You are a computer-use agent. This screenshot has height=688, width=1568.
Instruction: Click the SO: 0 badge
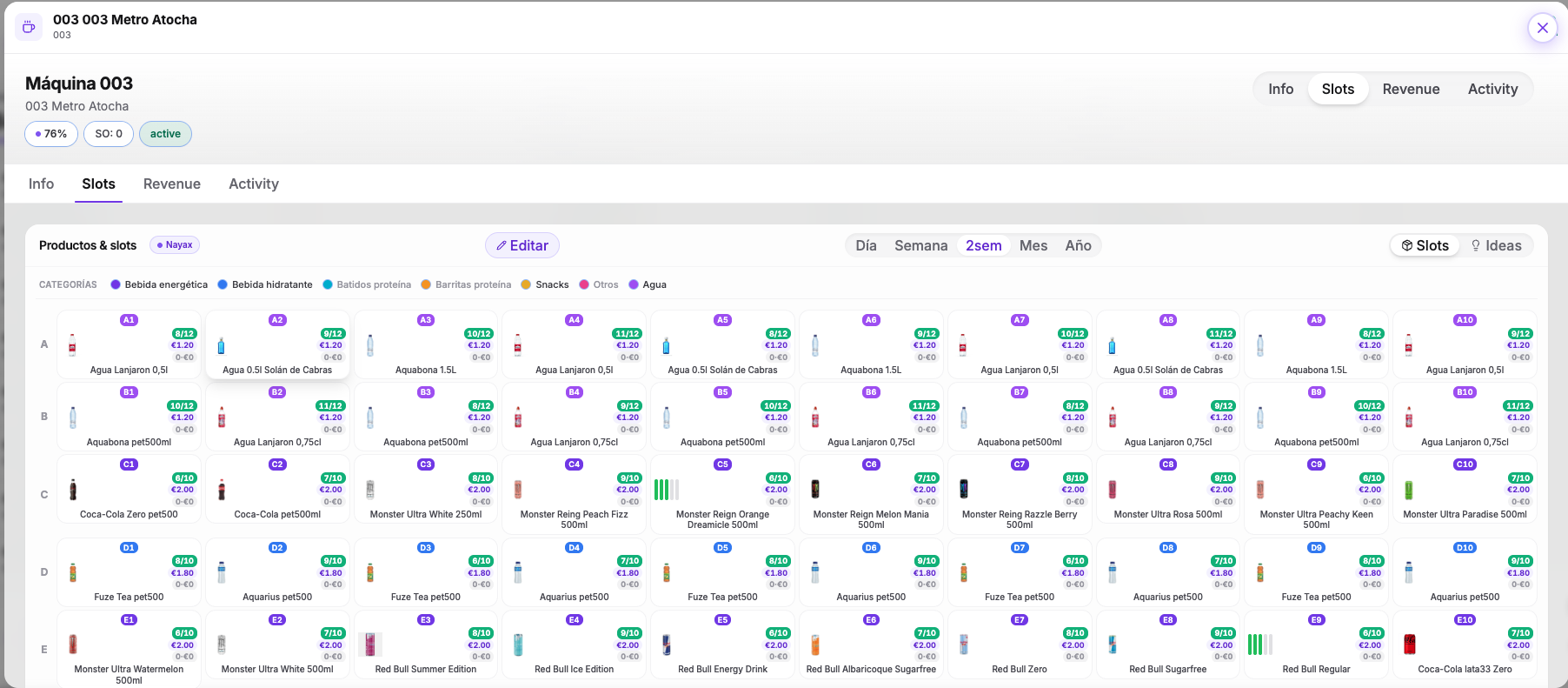pyautogui.click(x=109, y=134)
